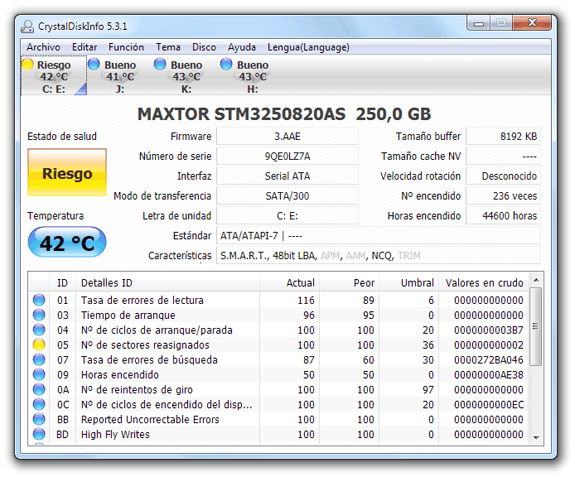Click the Características field with S.M.A.R.T.

[378, 255]
